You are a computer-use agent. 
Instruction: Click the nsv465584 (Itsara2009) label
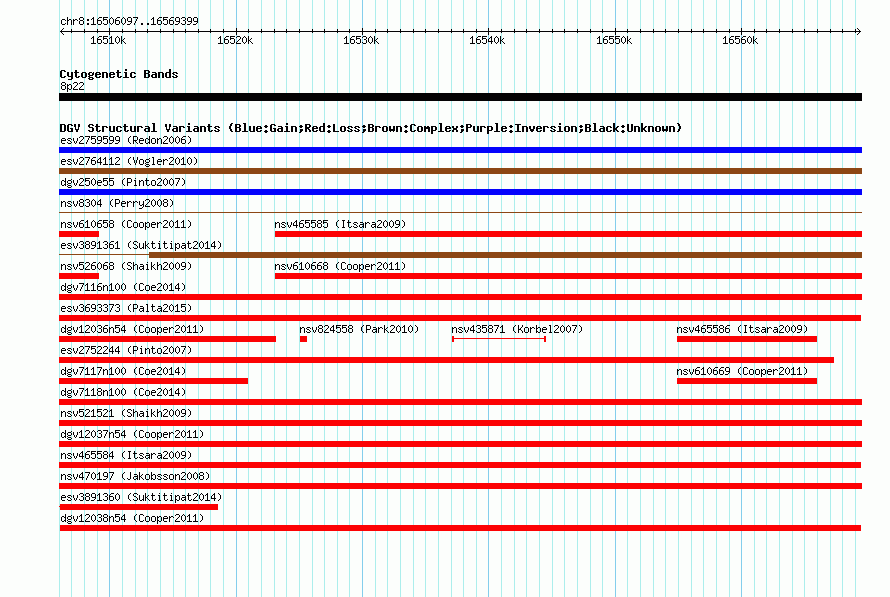pyautogui.click(x=126, y=455)
